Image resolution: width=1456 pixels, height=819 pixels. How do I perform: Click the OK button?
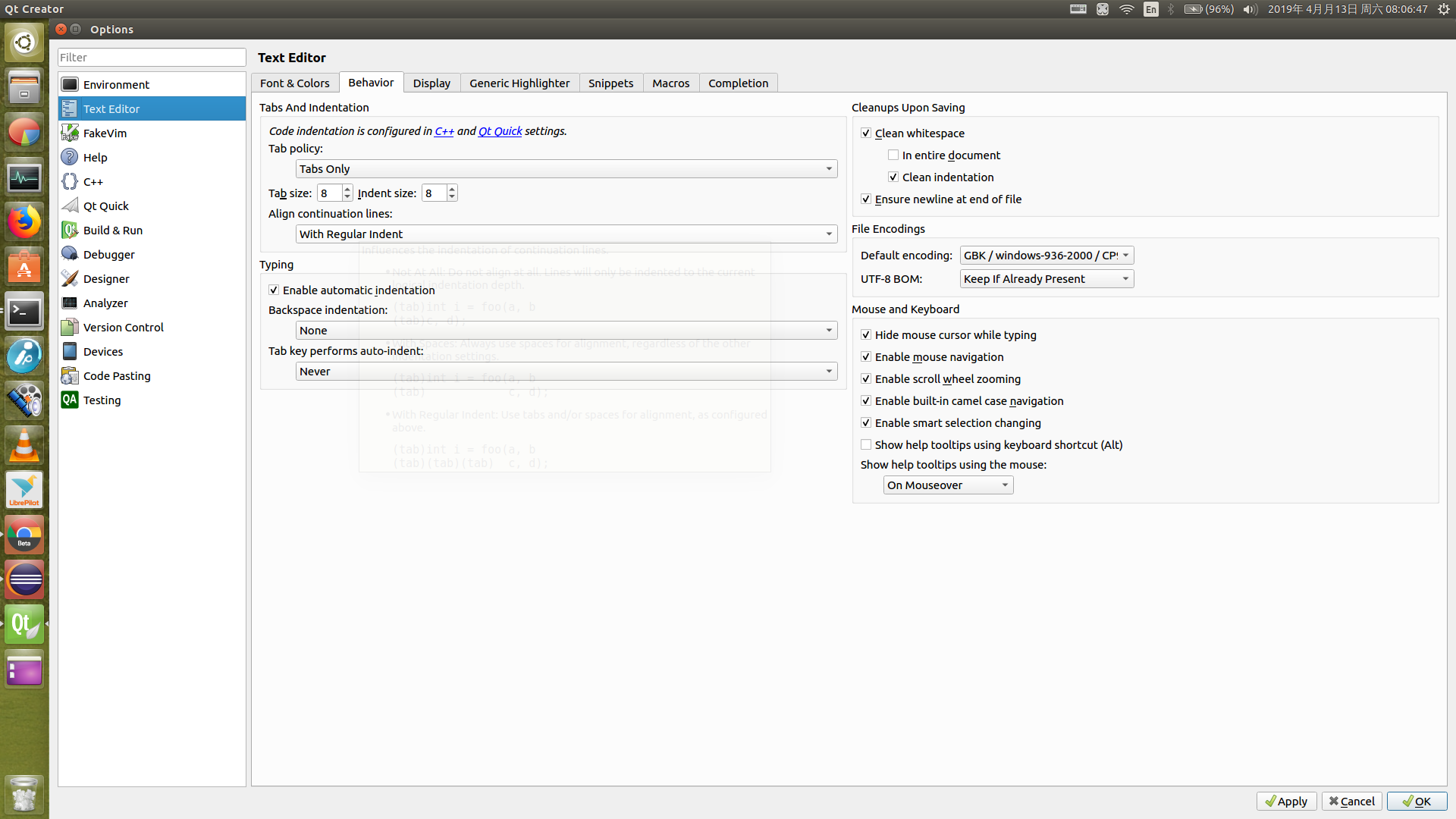[x=1417, y=801]
